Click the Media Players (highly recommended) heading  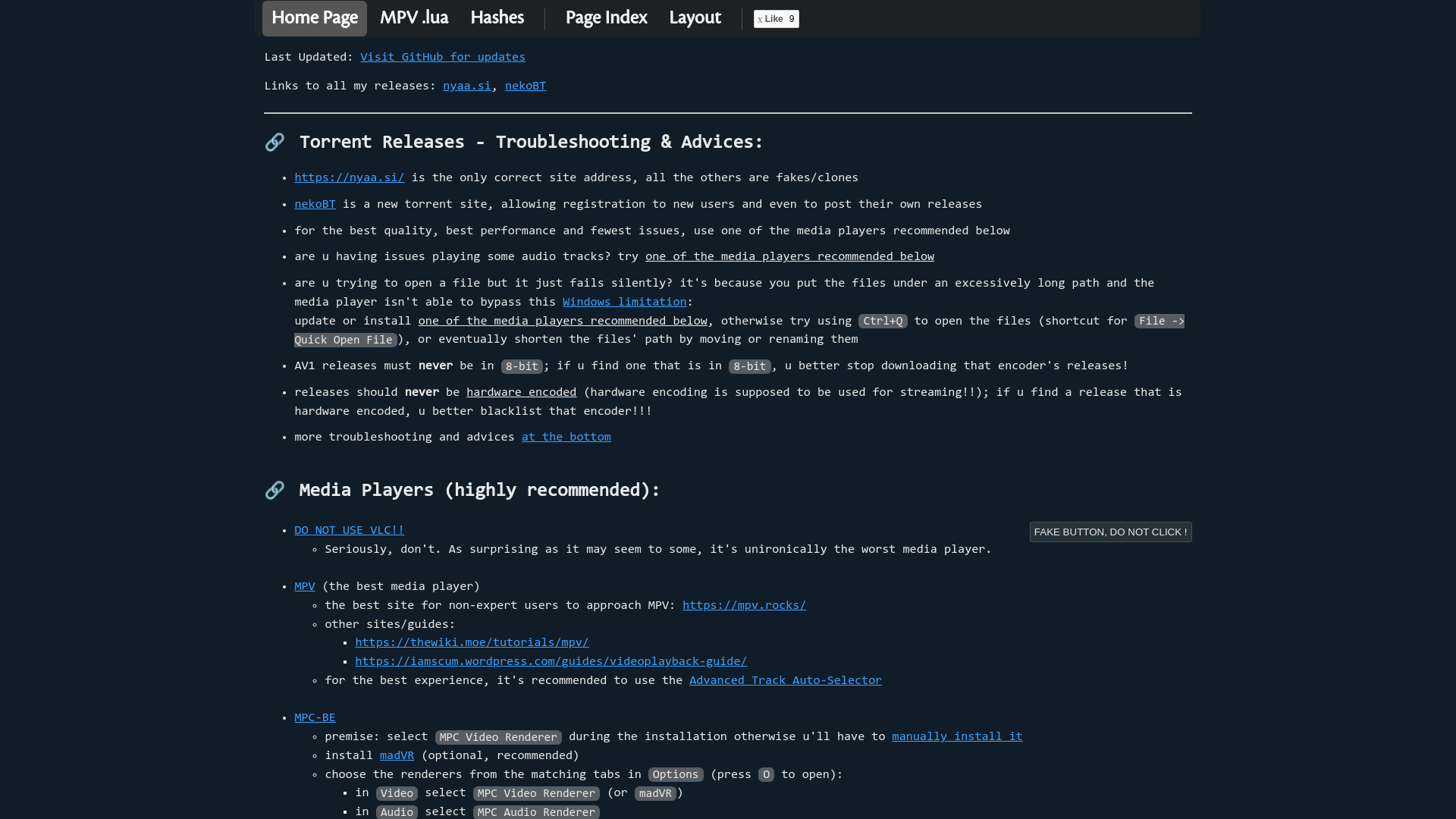pyautogui.click(x=479, y=491)
